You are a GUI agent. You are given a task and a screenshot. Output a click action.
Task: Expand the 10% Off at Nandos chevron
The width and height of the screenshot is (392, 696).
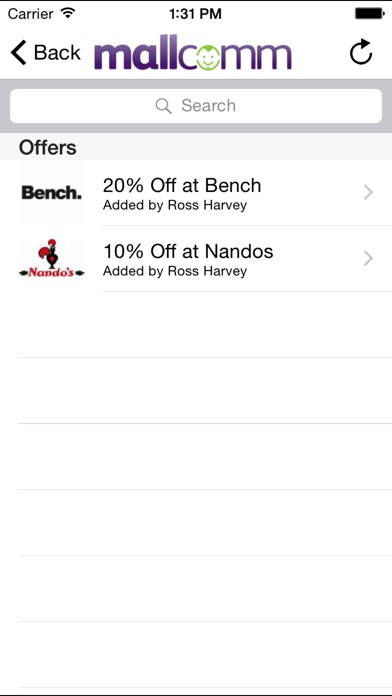click(368, 258)
